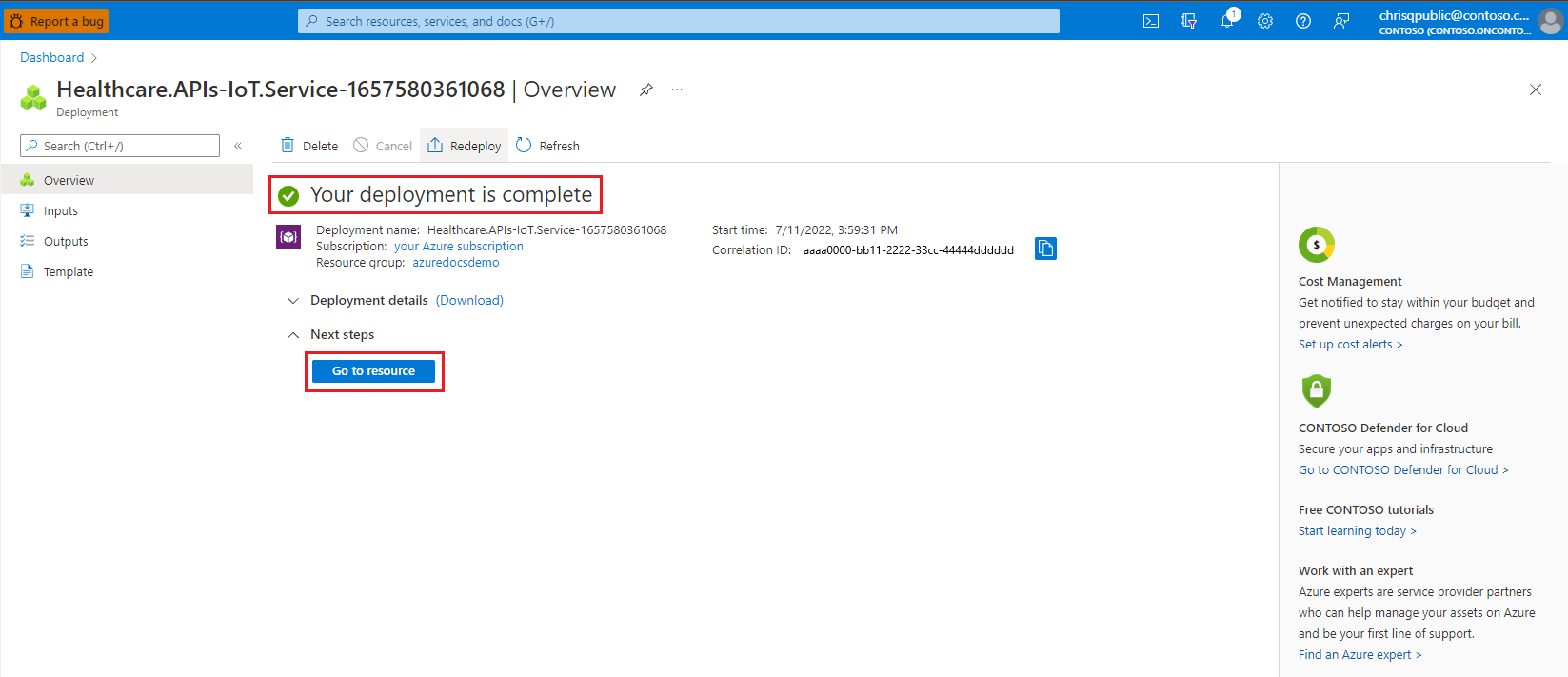Click Find an Azure expert link

(x=1360, y=654)
